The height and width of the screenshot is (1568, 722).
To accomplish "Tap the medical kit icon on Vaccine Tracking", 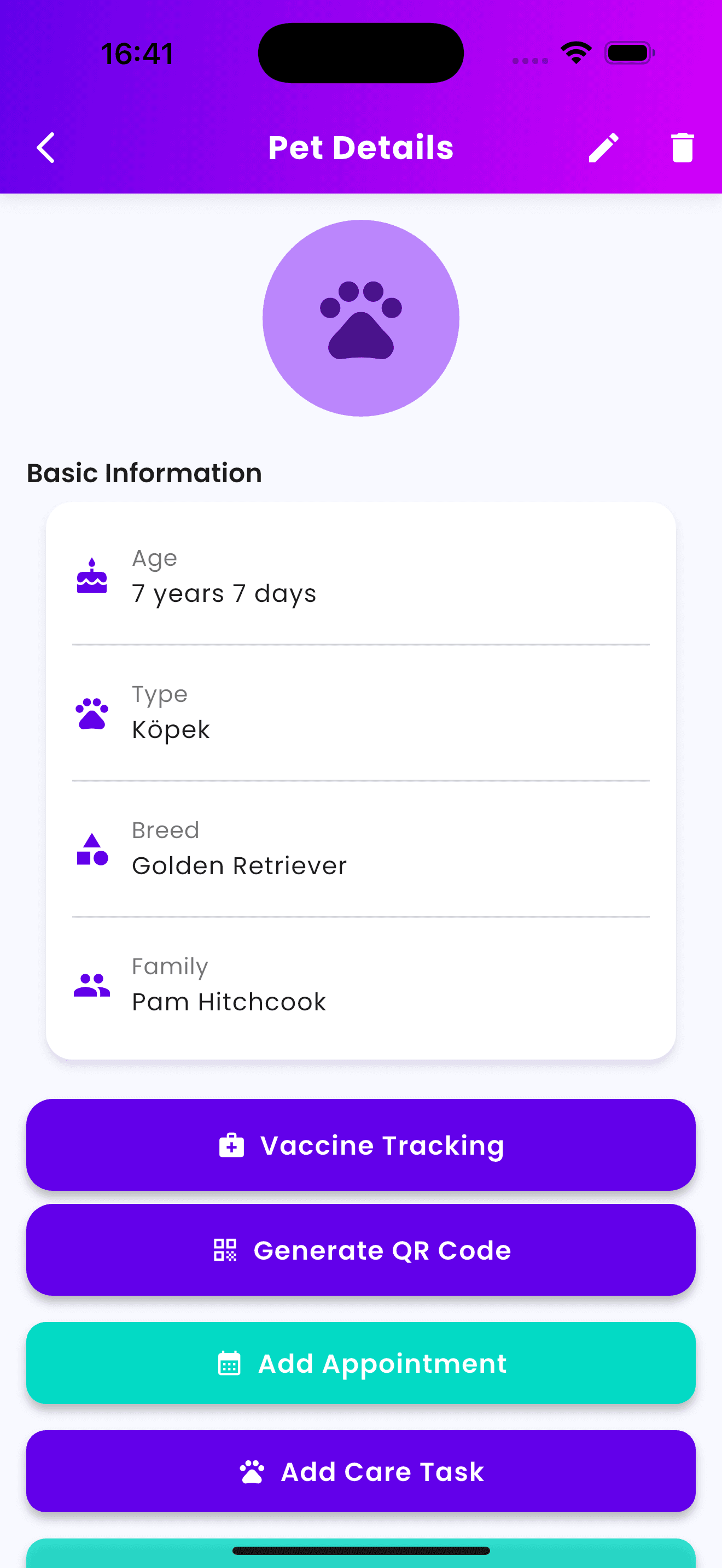I will click(231, 1145).
